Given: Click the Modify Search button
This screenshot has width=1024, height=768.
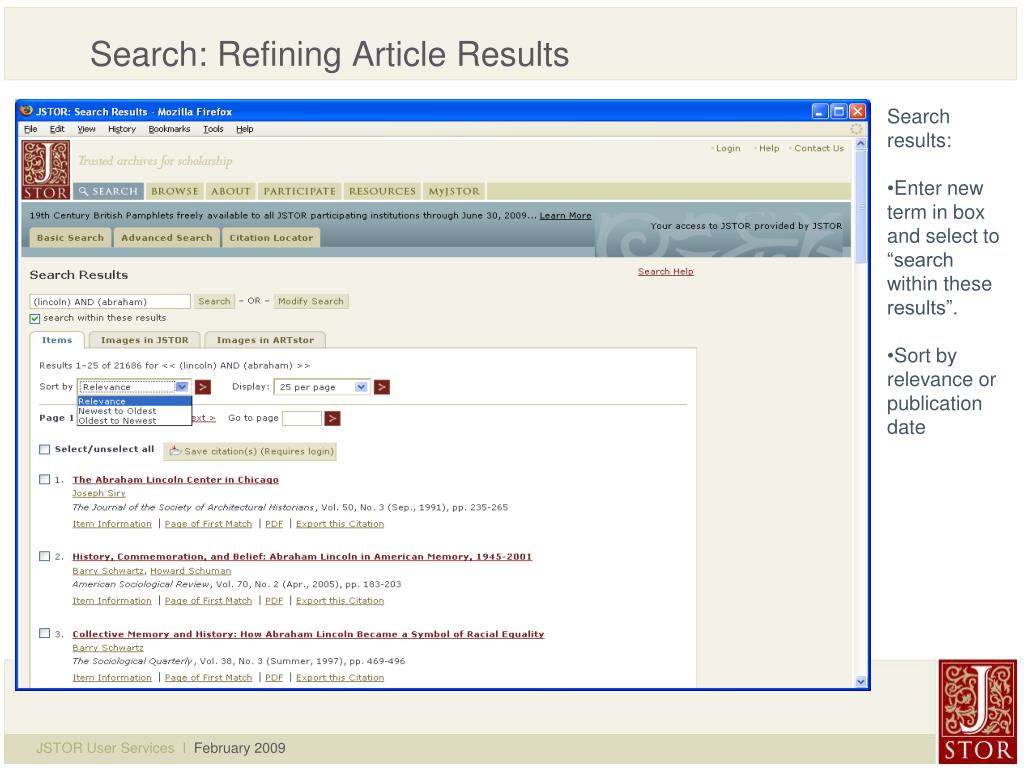Looking at the screenshot, I should click(x=311, y=302).
